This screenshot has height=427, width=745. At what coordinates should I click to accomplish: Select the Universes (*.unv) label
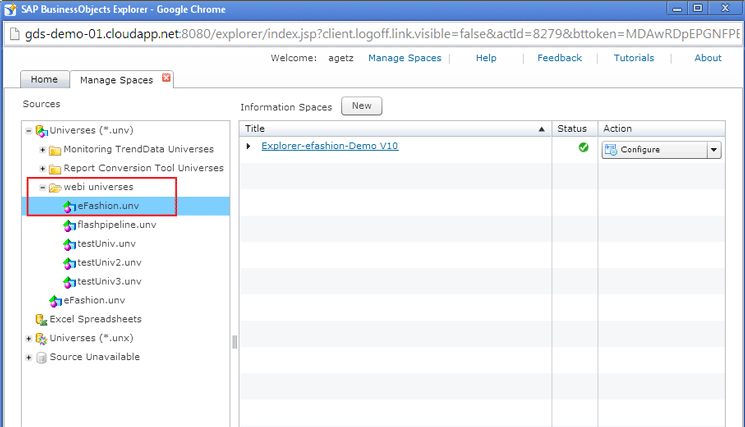coord(92,130)
